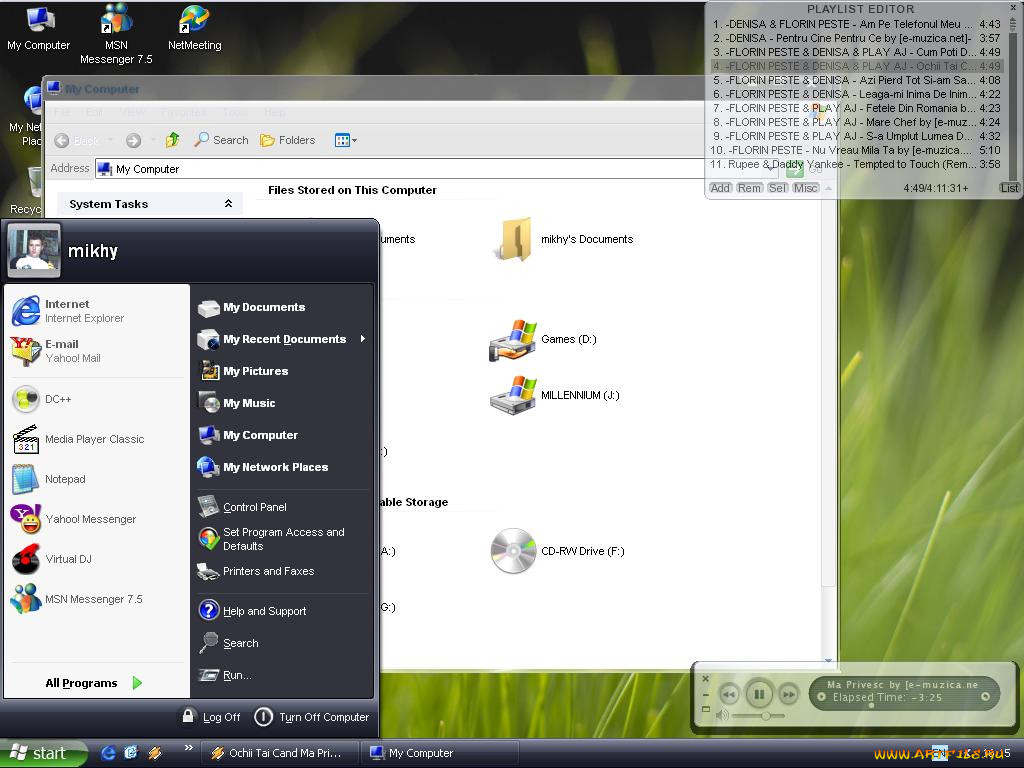Viewport: 1024px width, 768px height.
Task: Select playlist track 1 Am Pe Telefonul Meu
Action: [x=856, y=24]
